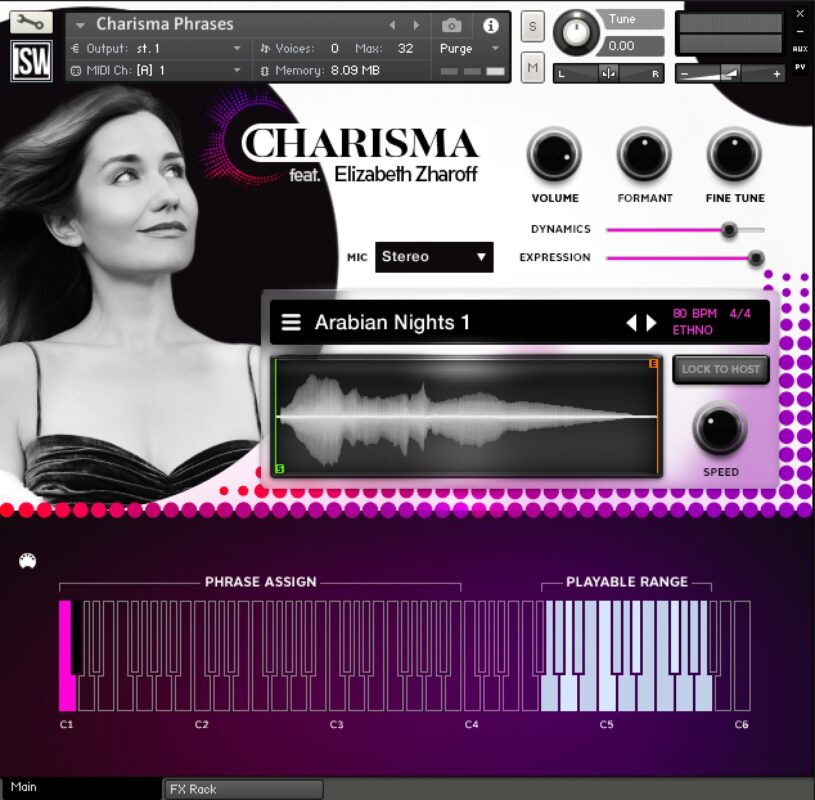Go to the previous phrase arrow

[631, 322]
